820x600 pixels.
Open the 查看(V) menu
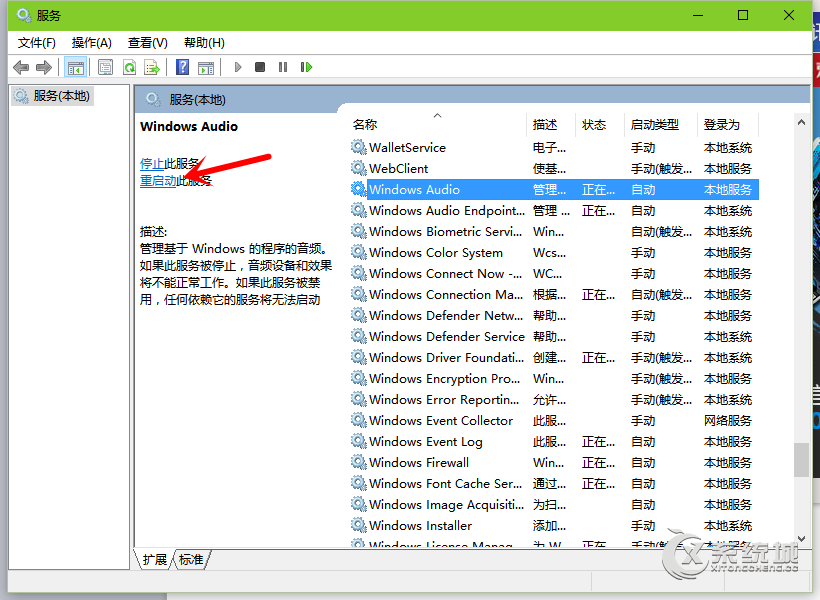[x=147, y=43]
